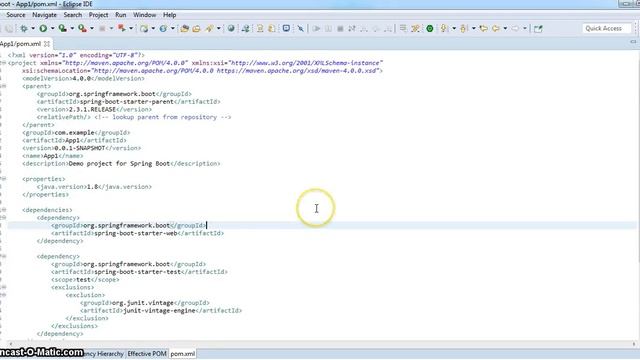Image resolution: width=640 pixels, height=360 pixels.
Task: Click on spring-boot-starter-web artifactId text
Action: click(136, 233)
